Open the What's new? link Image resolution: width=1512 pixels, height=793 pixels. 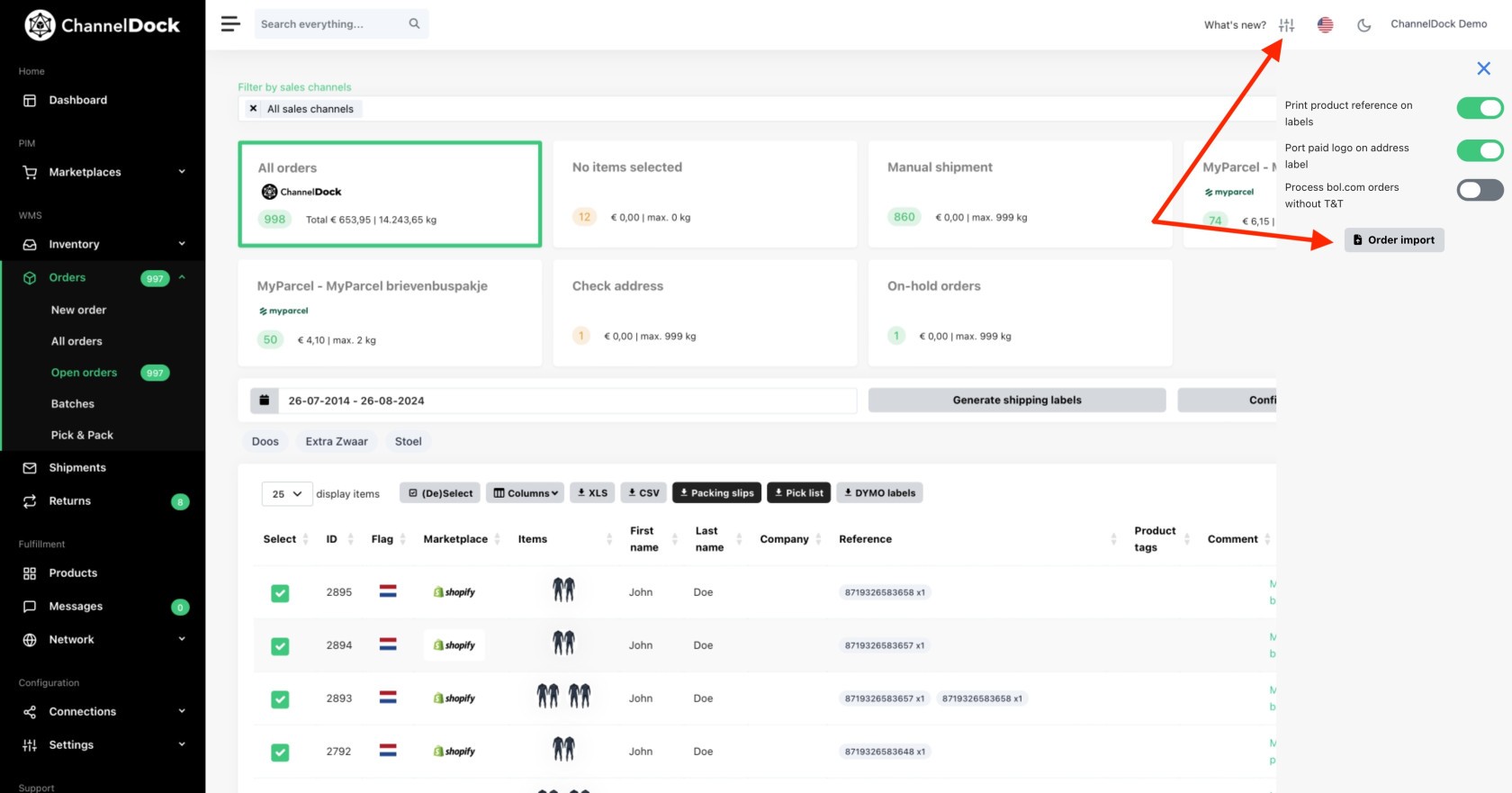pyautogui.click(x=1235, y=25)
